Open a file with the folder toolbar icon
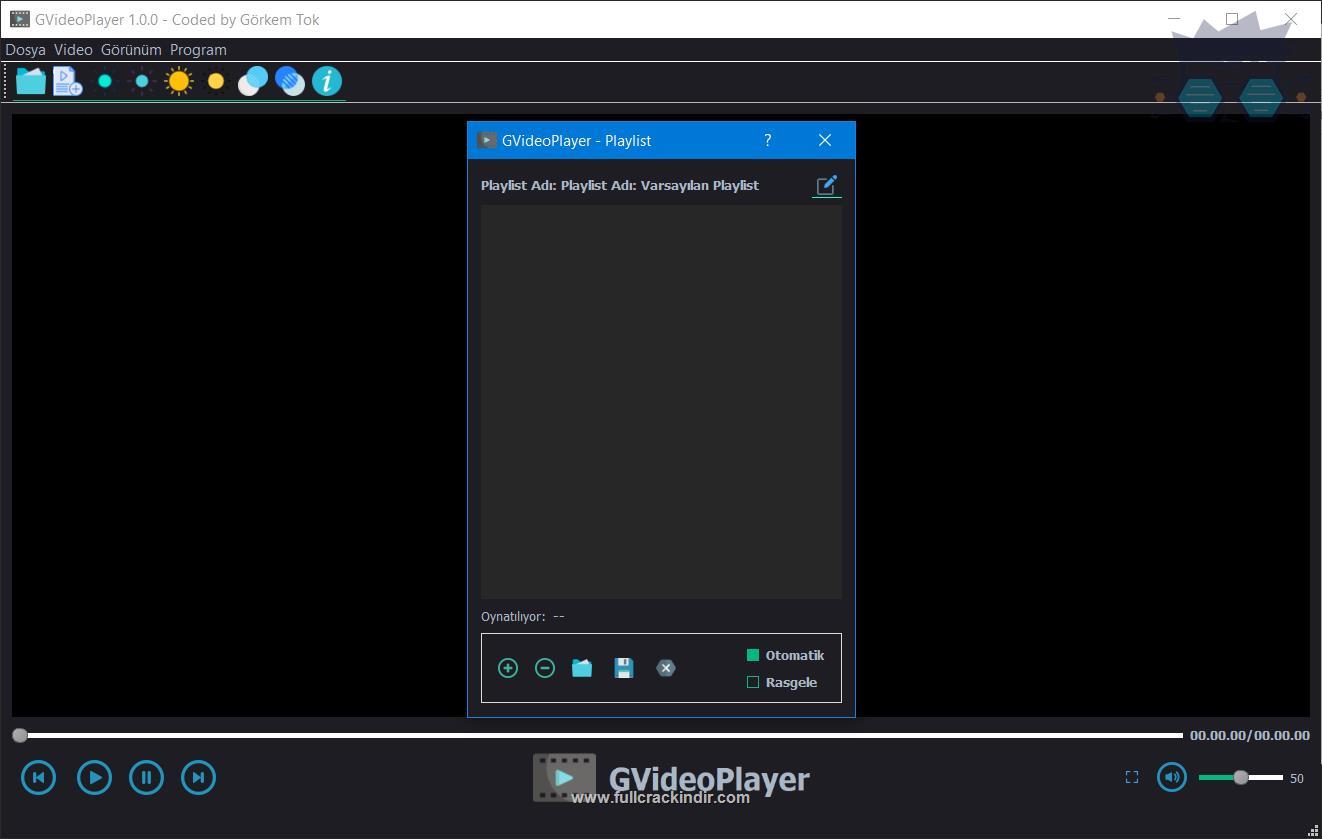The width and height of the screenshot is (1322, 839). coord(31,81)
